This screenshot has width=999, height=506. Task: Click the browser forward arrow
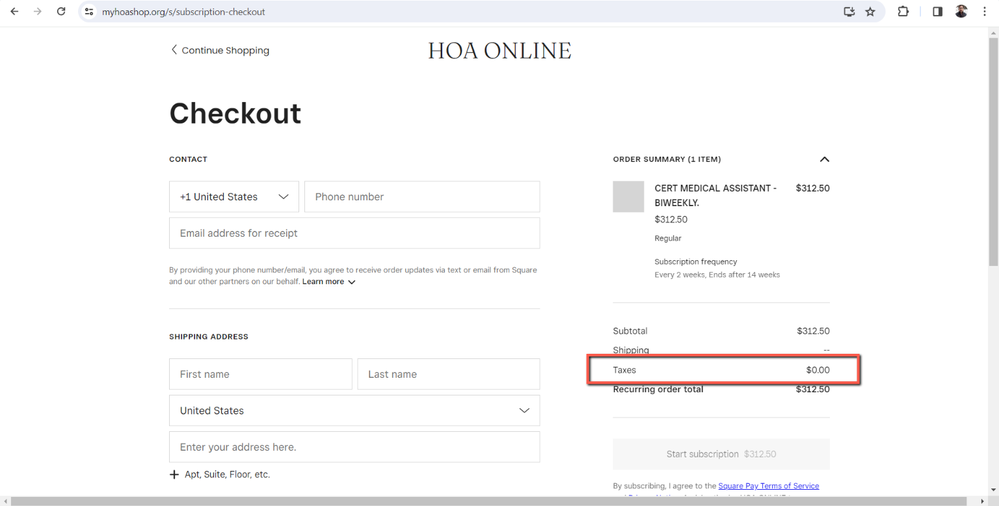pyautogui.click(x=37, y=12)
